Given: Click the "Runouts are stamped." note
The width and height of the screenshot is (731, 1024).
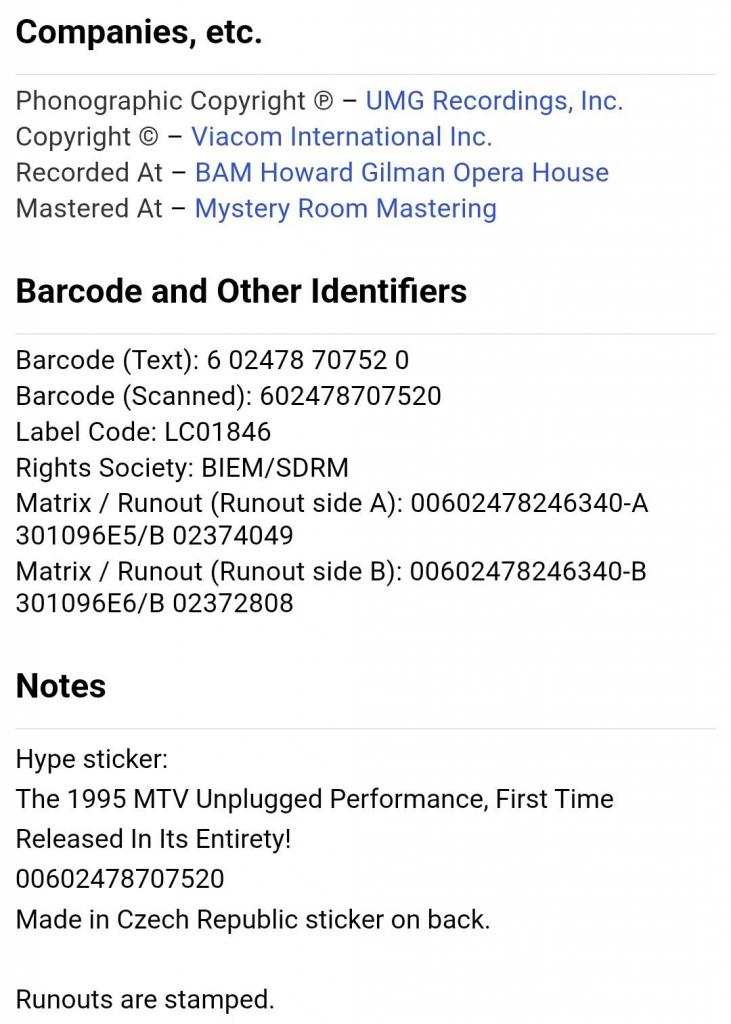Looking at the screenshot, I should point(144,999).
